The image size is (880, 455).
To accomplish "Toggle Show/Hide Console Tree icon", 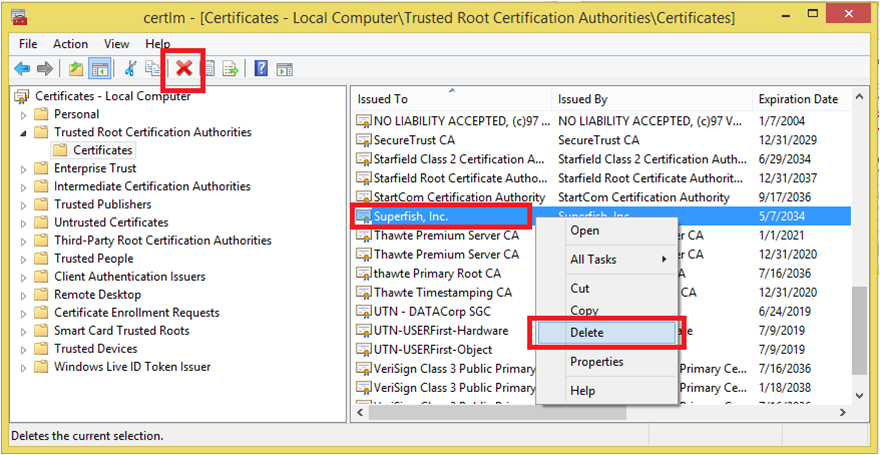I will (100, 69).
